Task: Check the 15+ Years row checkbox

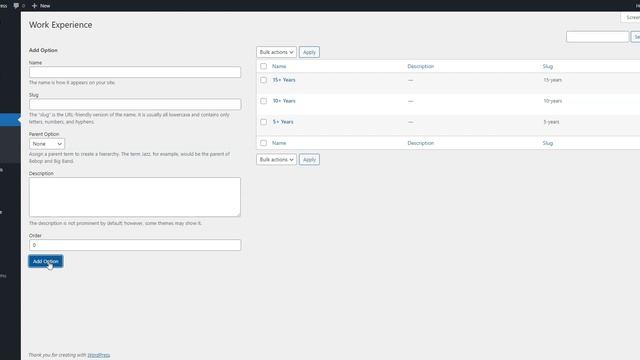Action: [264, 80]
